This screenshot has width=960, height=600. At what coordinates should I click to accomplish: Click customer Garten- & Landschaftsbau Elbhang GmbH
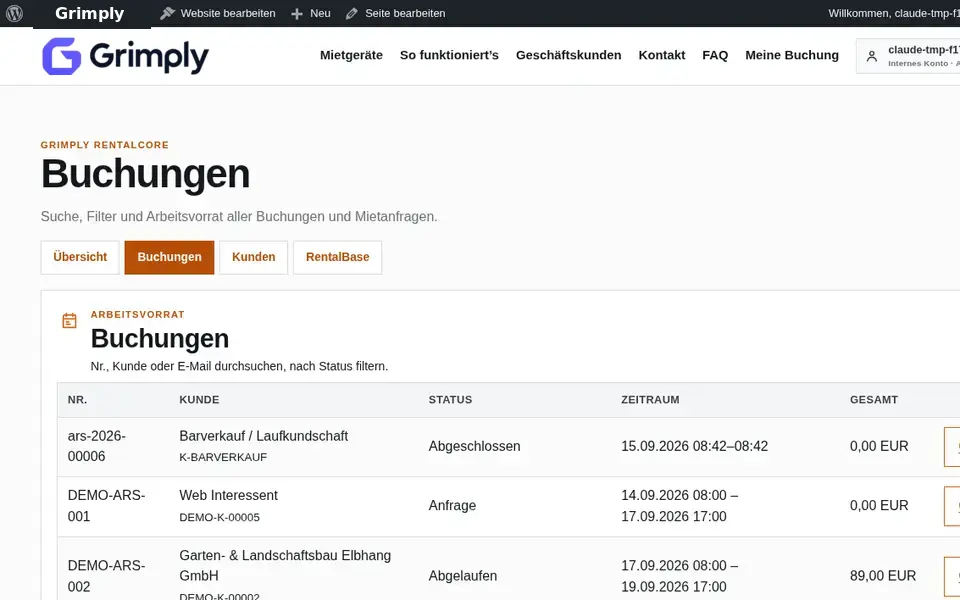point(285,566)
